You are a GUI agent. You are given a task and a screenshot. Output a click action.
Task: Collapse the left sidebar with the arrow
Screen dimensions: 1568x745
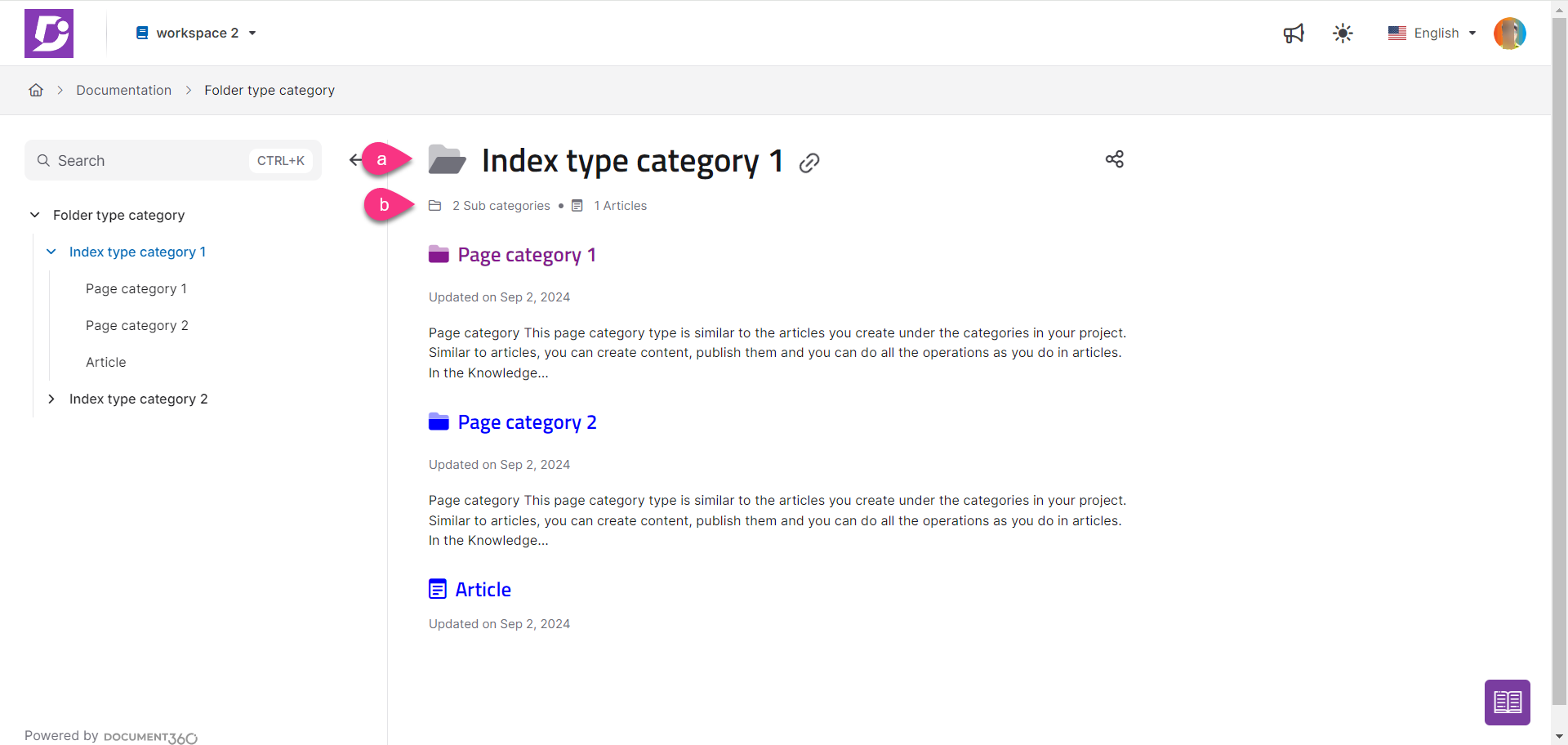click(355, 160)
